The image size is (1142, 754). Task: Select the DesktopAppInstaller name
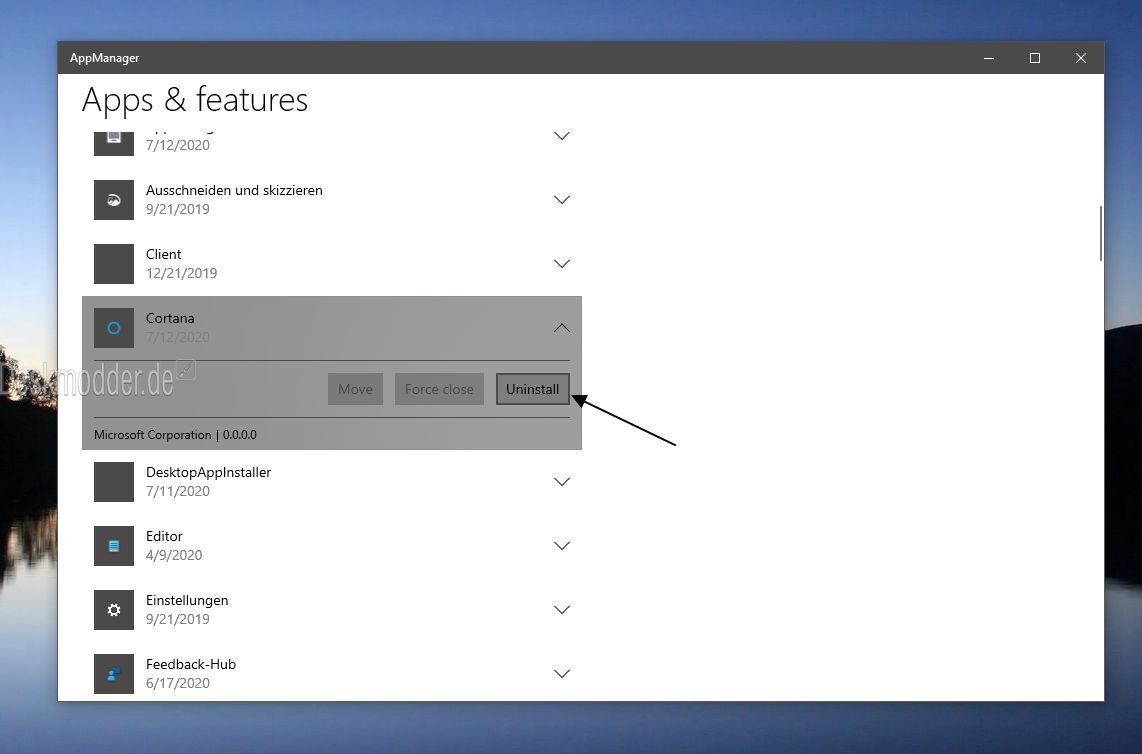coord(208,472)
